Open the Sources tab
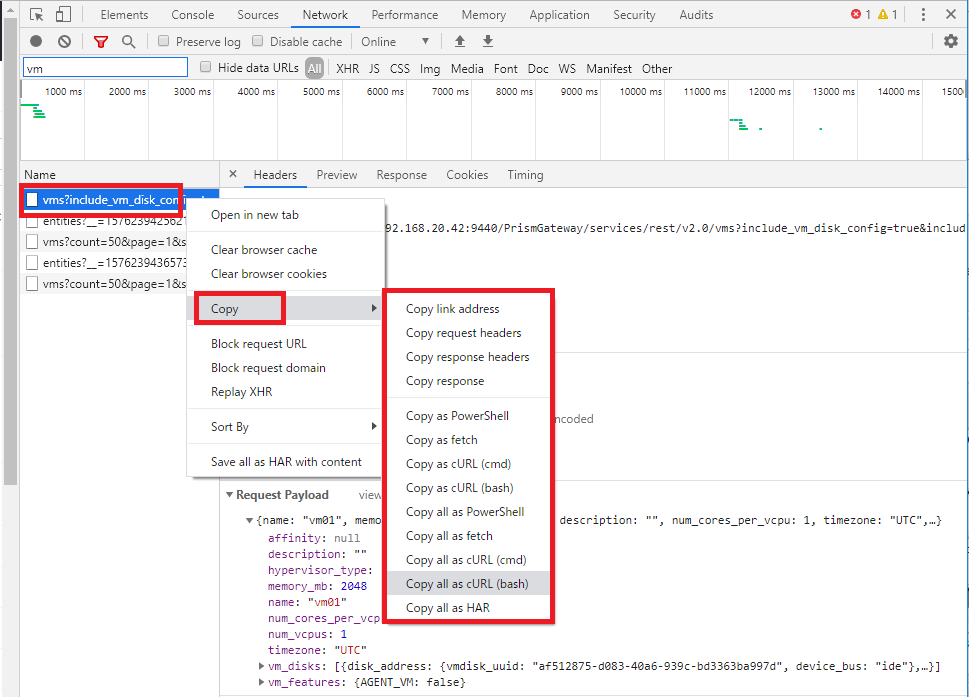This screenshot has width=969, height=697. (x=258, y=15)
